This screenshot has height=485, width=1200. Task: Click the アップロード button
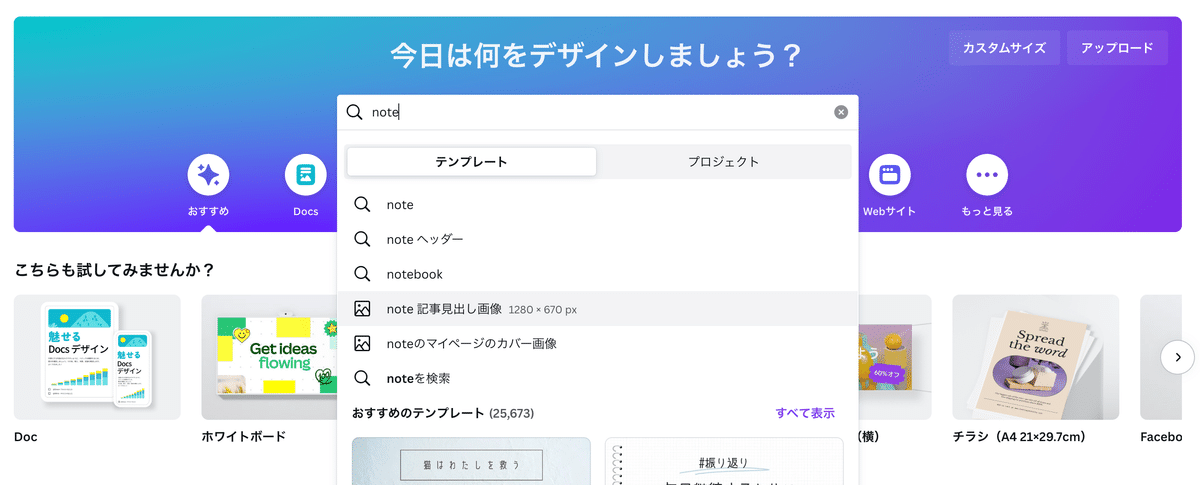coord(1117,48)
